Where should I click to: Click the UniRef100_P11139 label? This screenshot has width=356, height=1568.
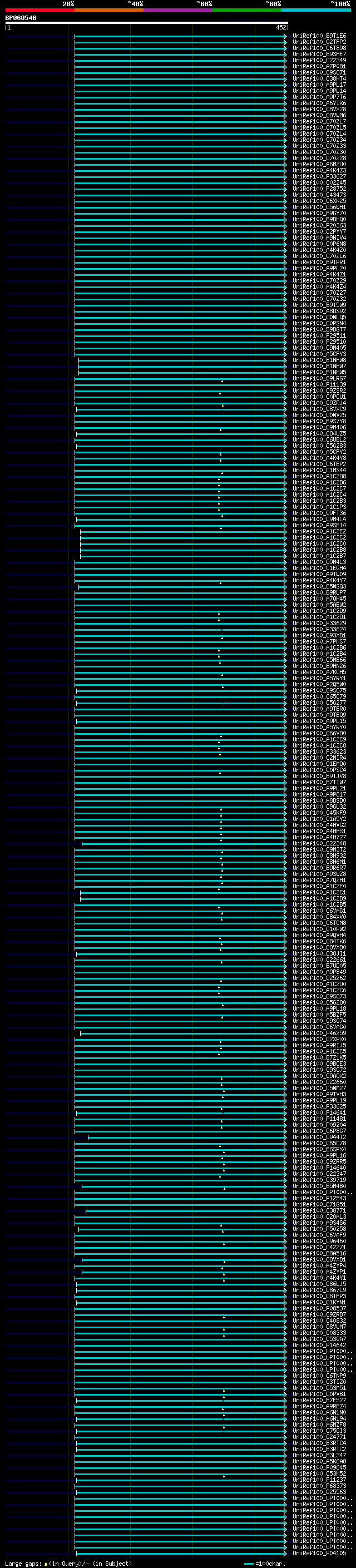[319, 385]
